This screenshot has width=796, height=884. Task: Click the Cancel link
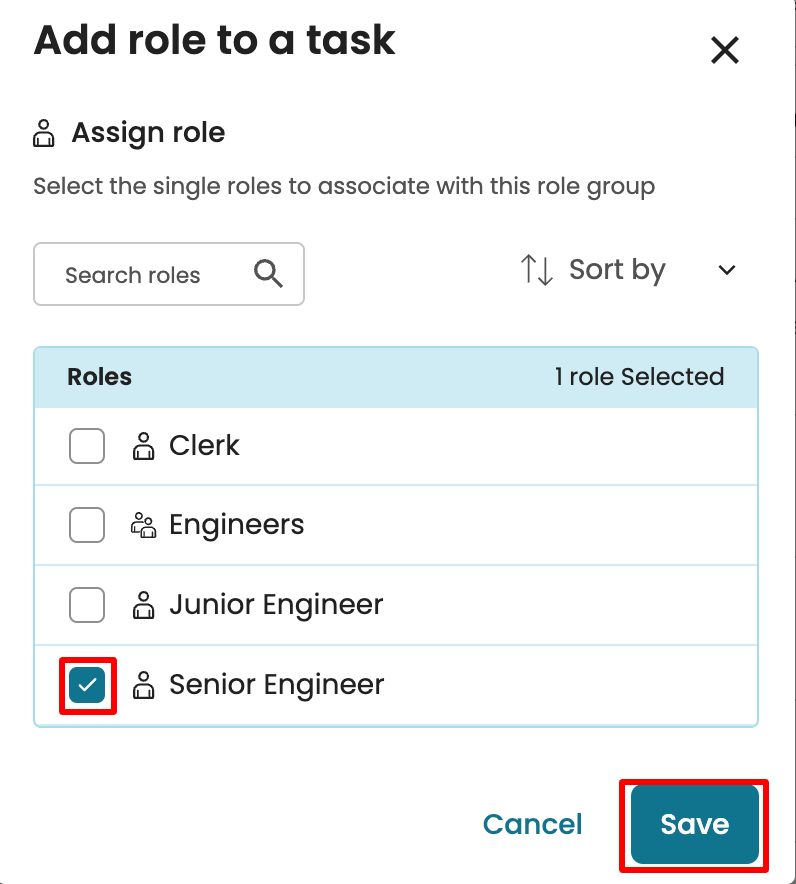tap(532, 824)
